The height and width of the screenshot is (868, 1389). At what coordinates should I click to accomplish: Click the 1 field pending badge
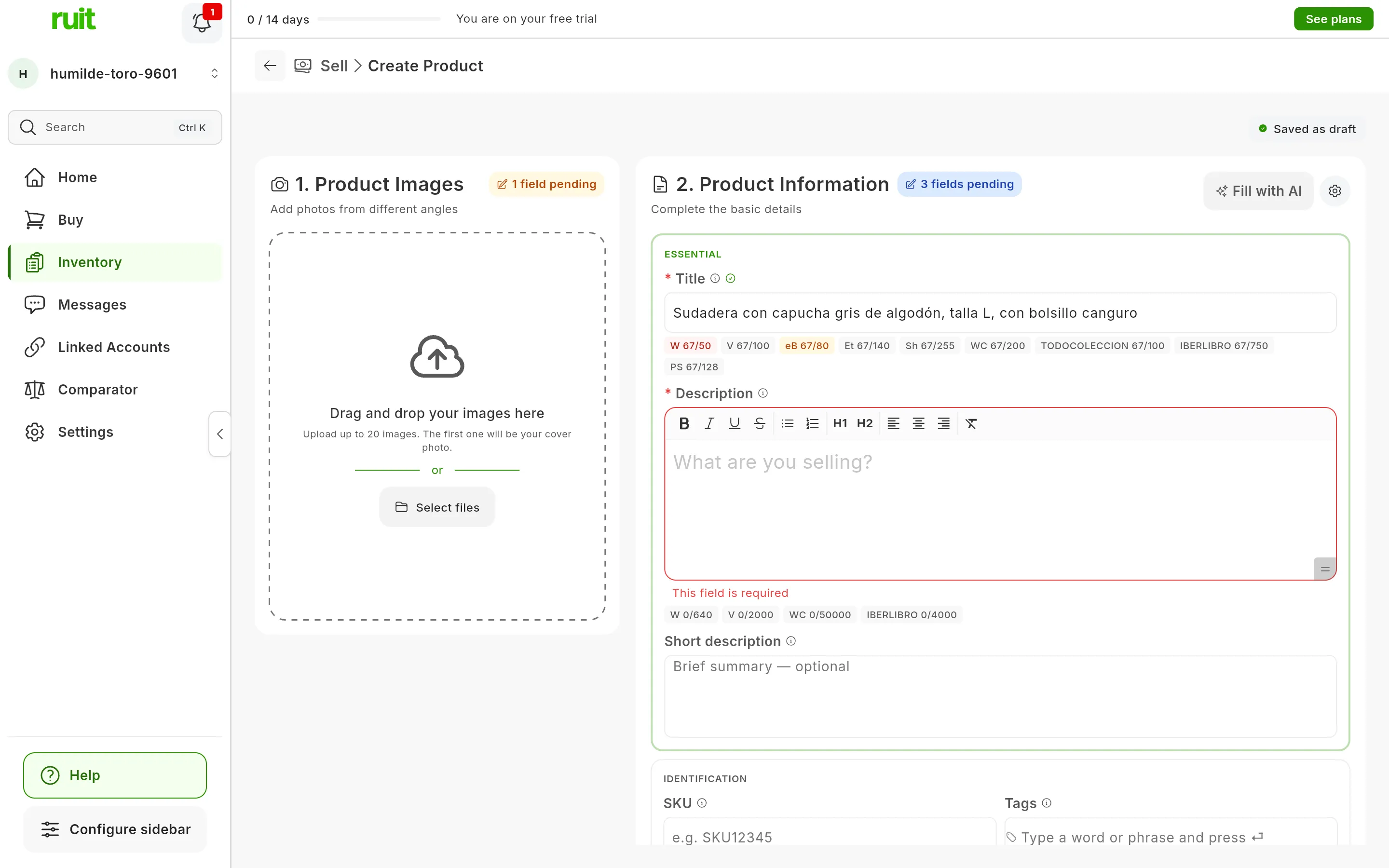click(x=546, y=184)
